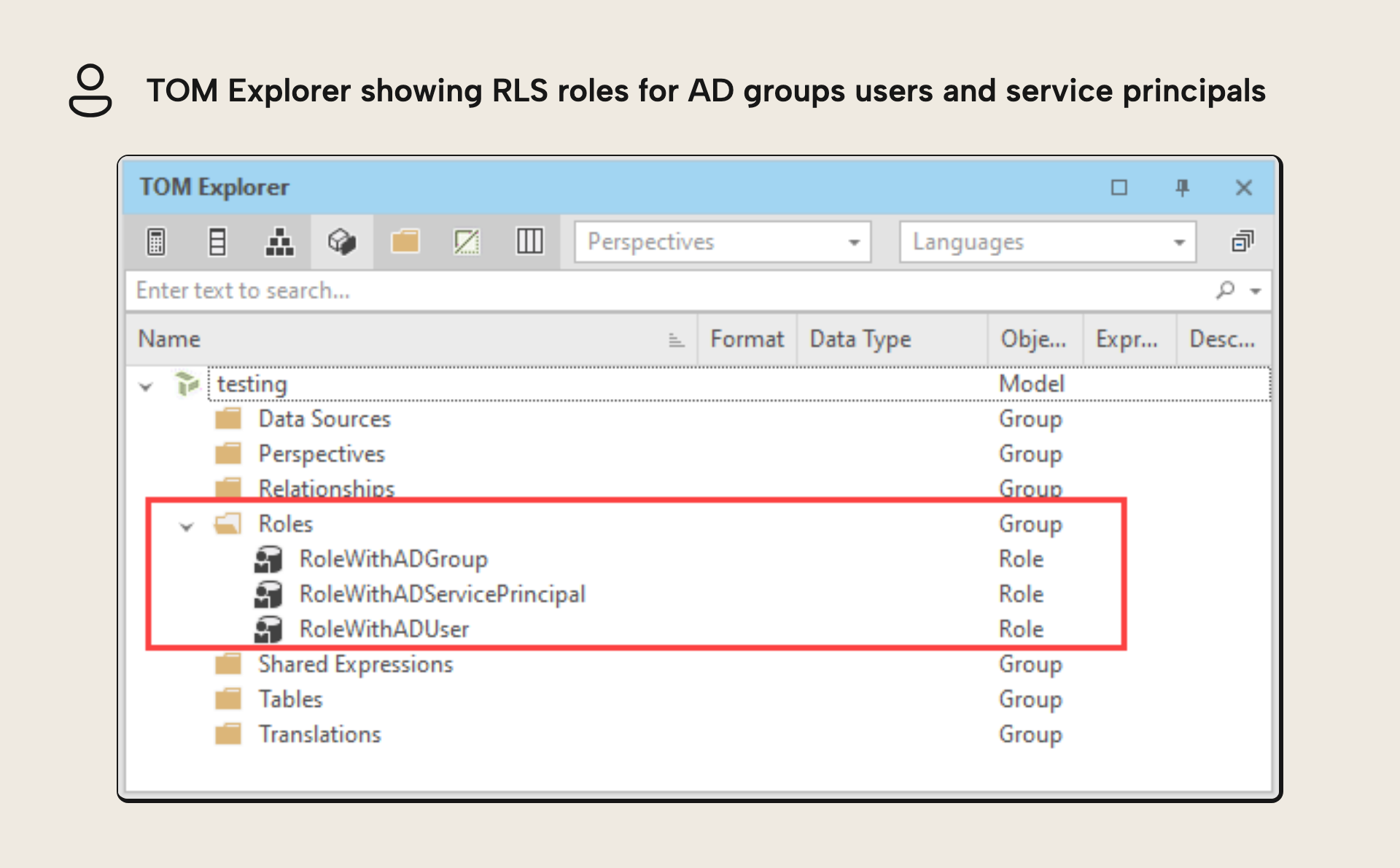Toggle the measures filter icon
Screen dimensions: 1400x868
tap(156, 241)
